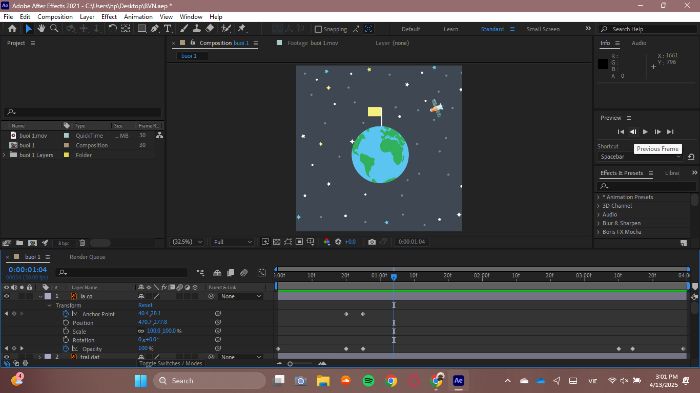Click the Home icon in toolbar
This screenshot has width=700, height=393.
point(12,29)
